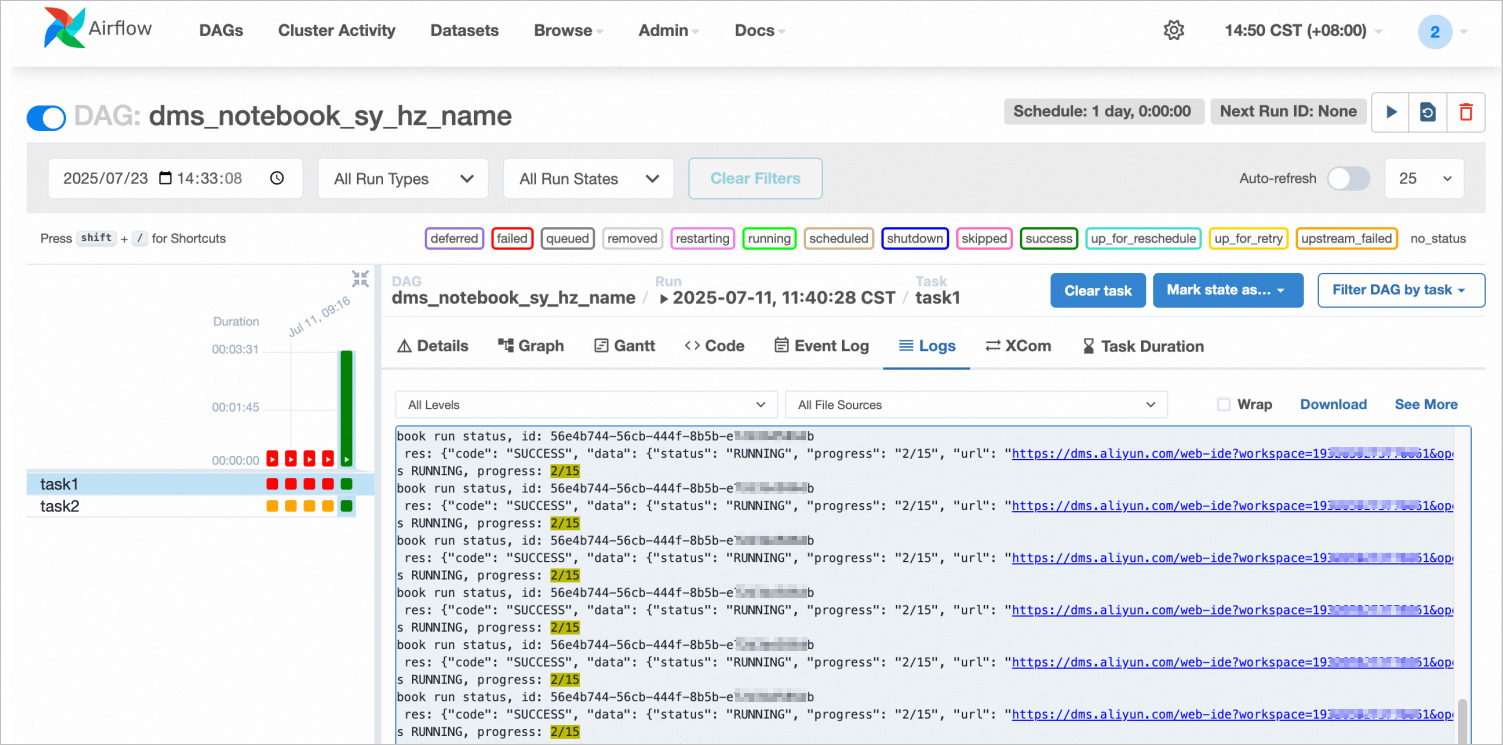Switch to the Graph tab
This screenshot has width=1503, height=745.
point(531,346)
